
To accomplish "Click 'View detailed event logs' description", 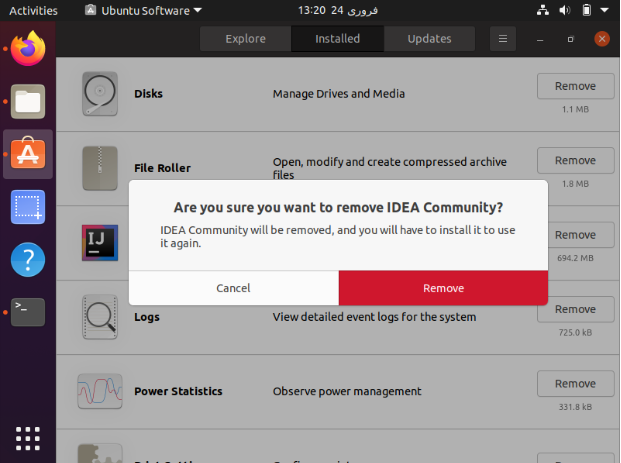I will [x=374, y=317].
